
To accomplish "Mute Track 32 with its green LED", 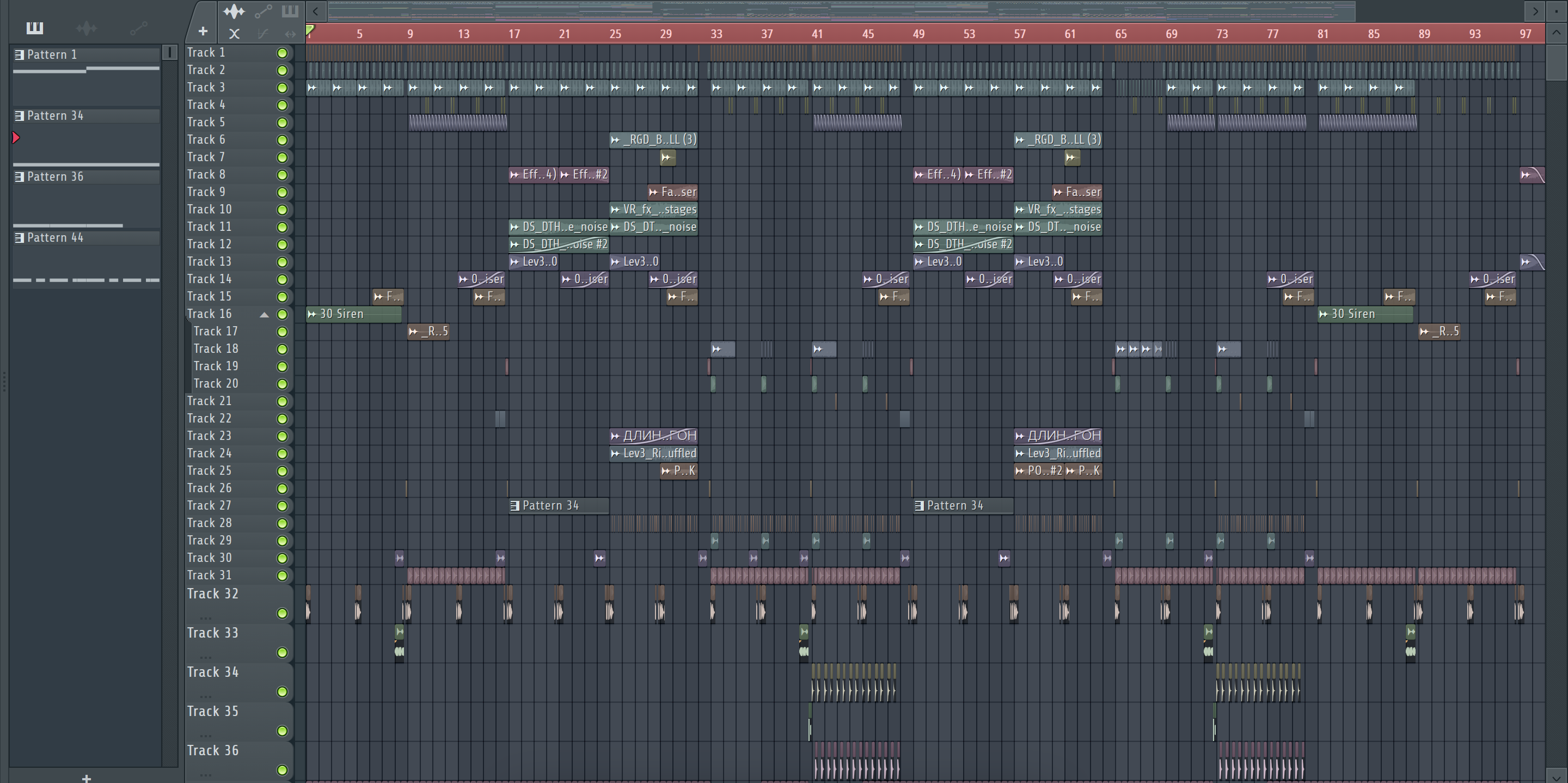I will click(x=283, y=613).
